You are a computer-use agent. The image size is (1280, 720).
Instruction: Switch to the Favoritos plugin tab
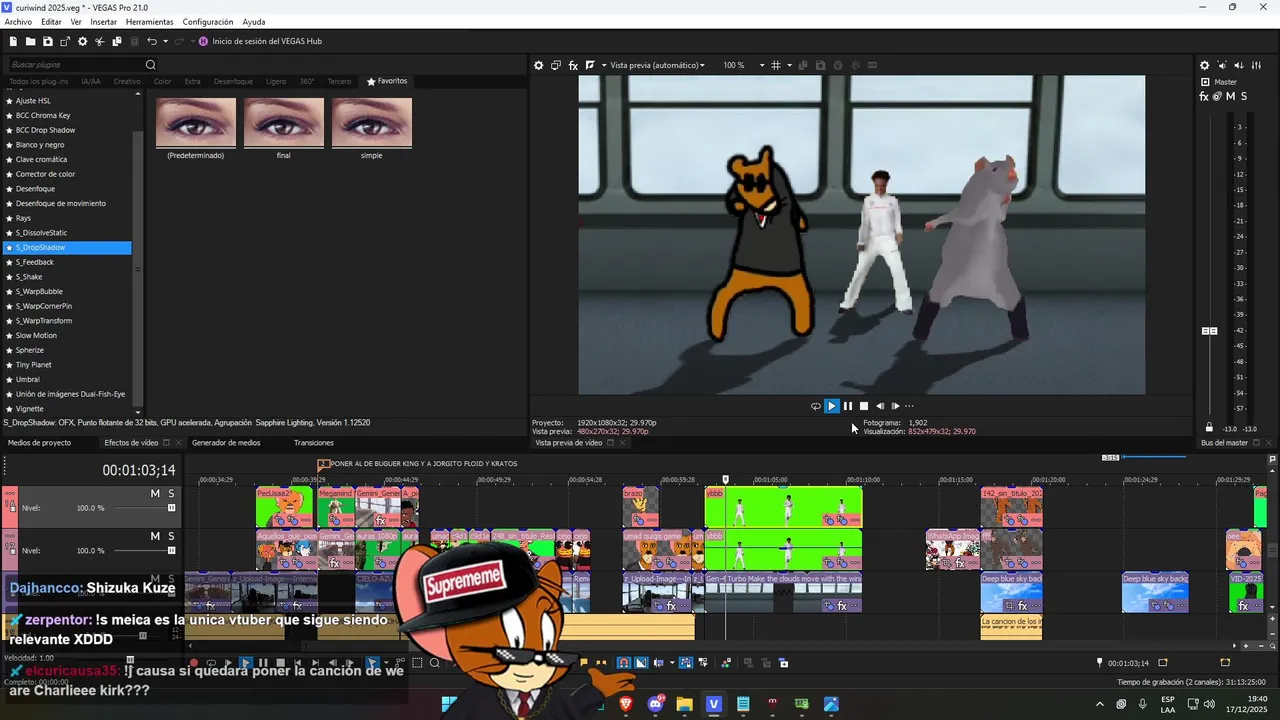coord(387,81)
